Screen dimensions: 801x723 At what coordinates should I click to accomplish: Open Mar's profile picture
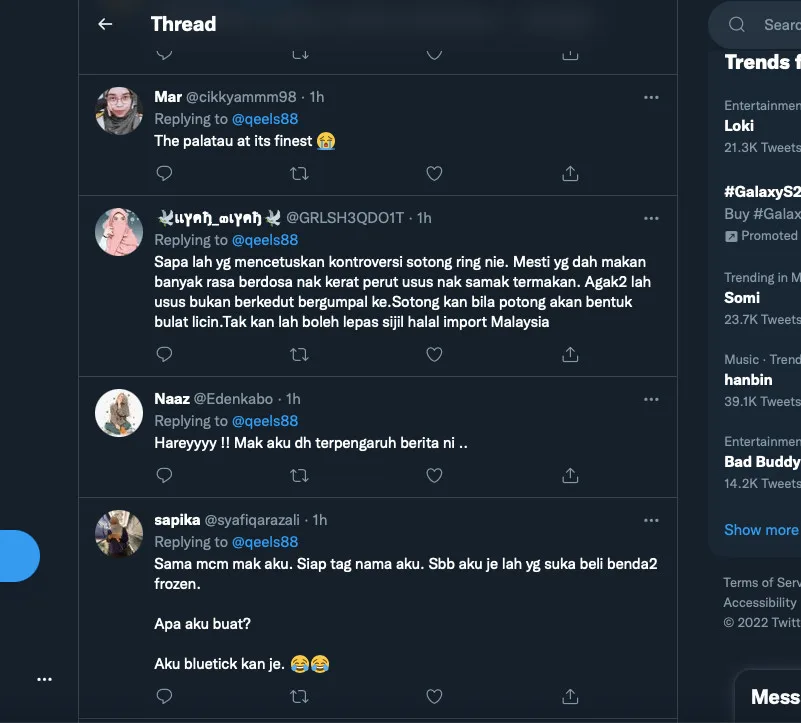tap(119, 110)
